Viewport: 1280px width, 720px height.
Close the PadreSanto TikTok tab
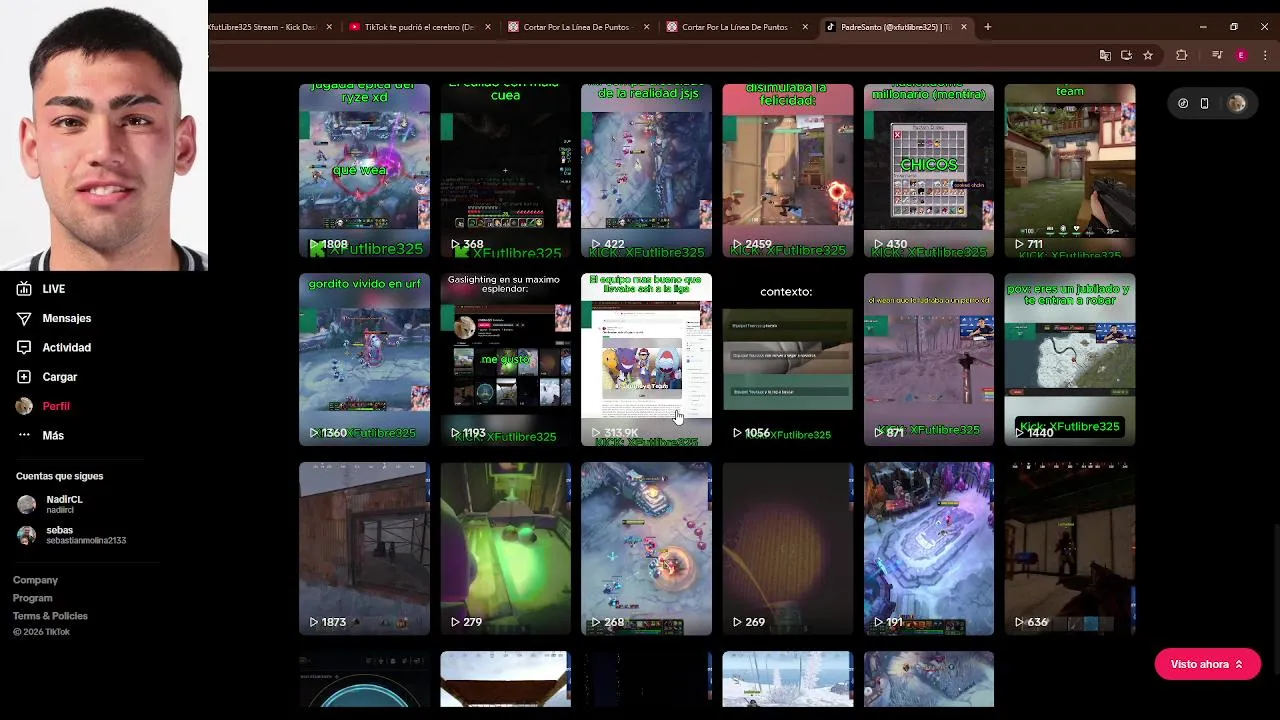[964, 27]
